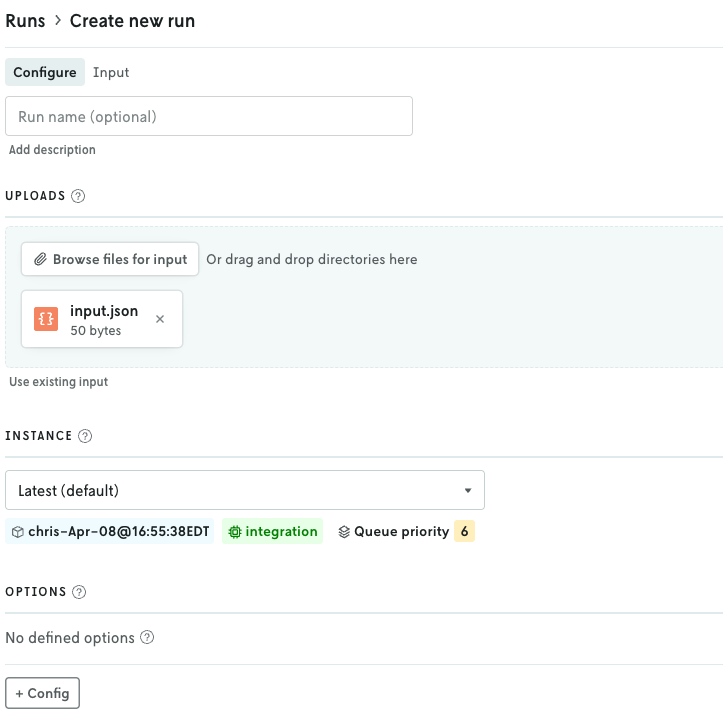Click the OPTIONS section heading
The width and height of the screenshot is (723, 724).
tap(36, 592)
